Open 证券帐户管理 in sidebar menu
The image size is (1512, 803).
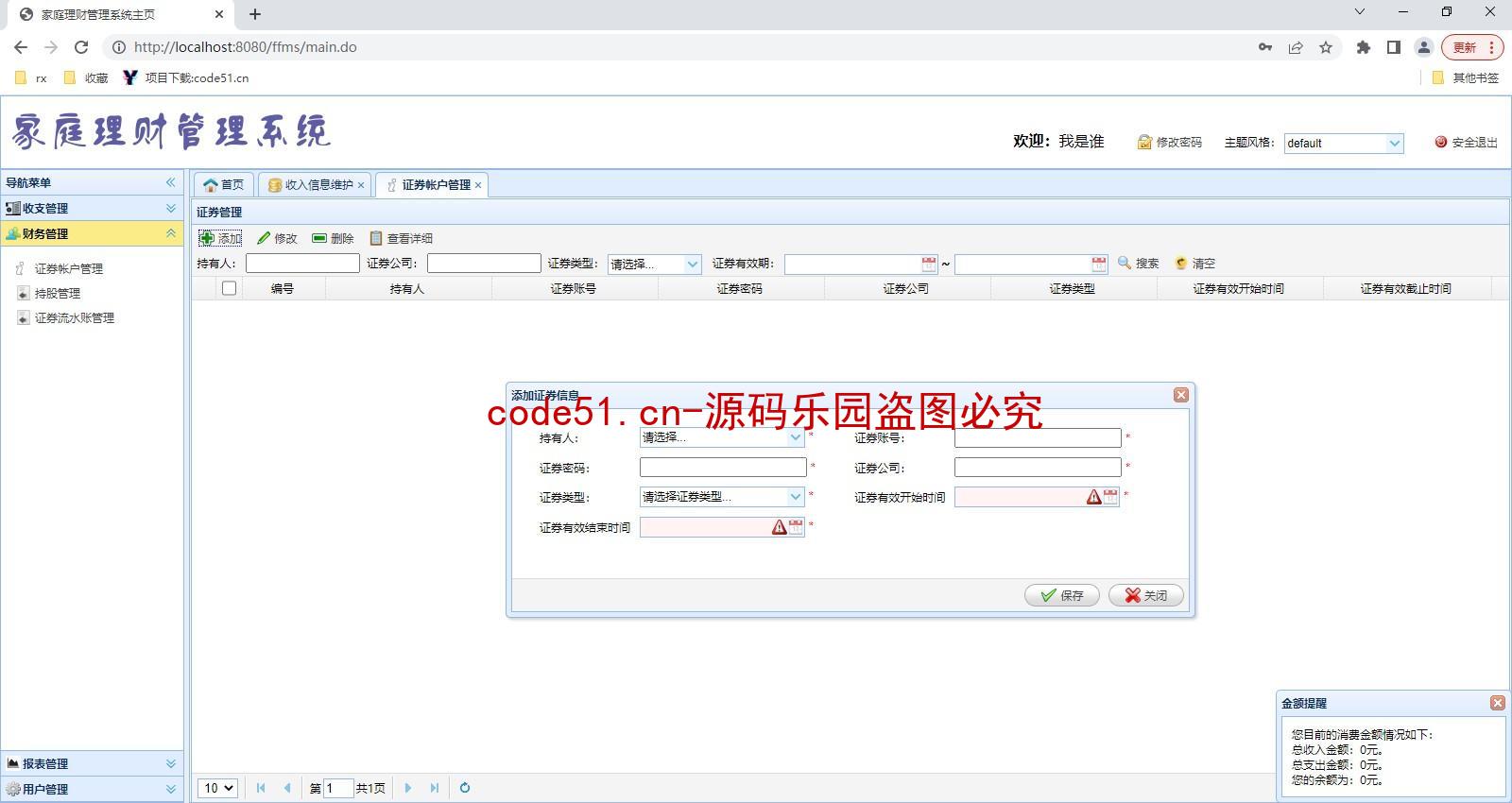click(69, 268)
